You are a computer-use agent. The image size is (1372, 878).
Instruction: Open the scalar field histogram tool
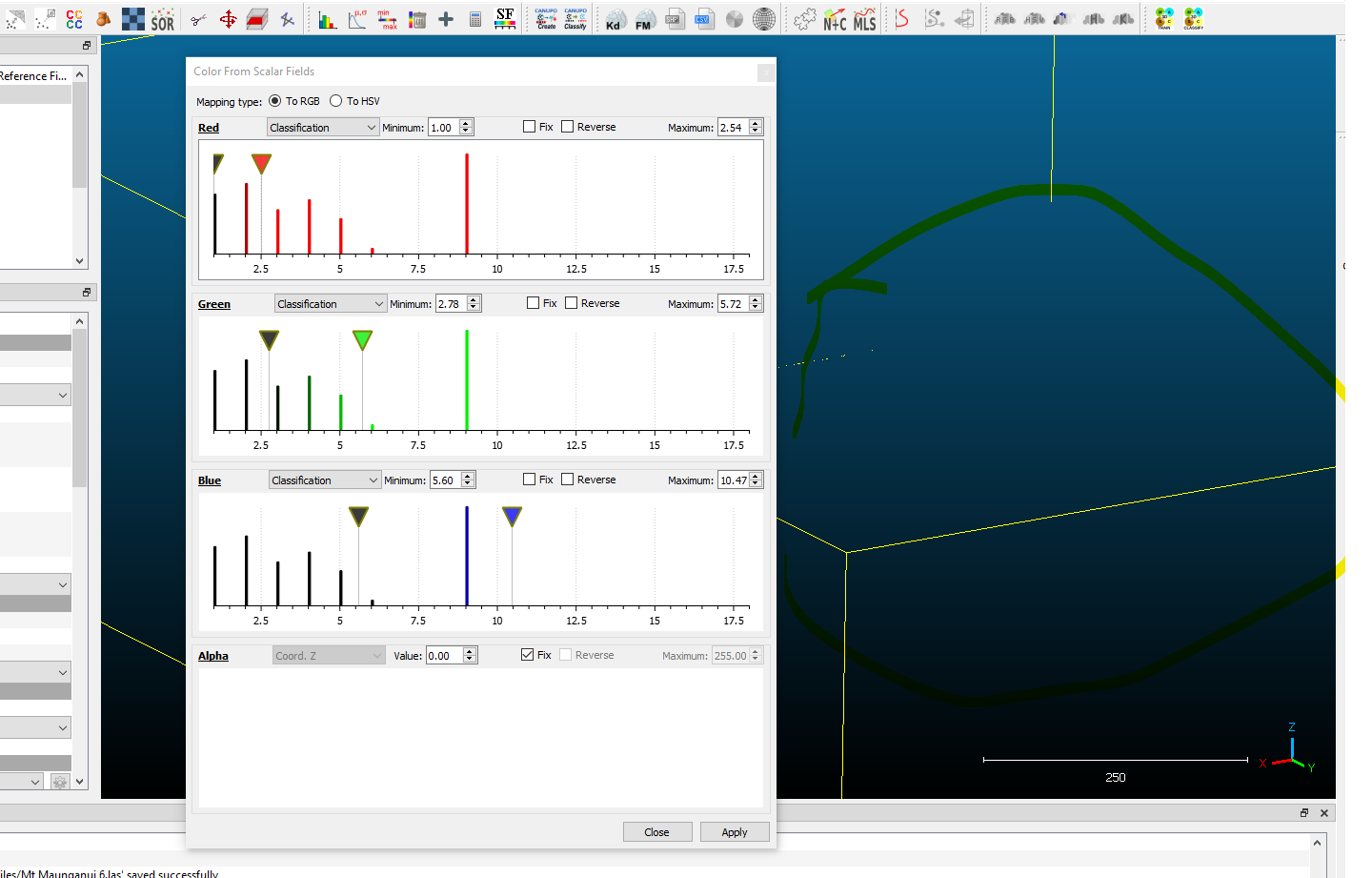point(327,18)
